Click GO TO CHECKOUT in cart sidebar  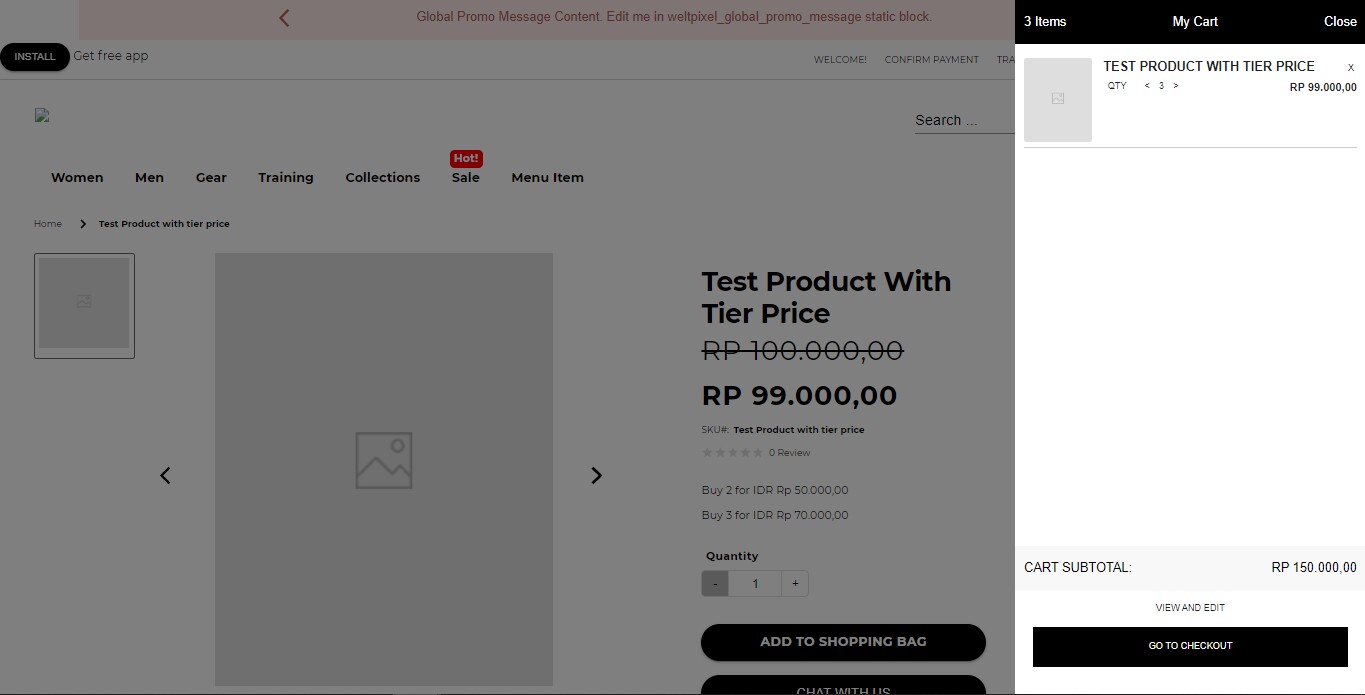click(1190, 646)
